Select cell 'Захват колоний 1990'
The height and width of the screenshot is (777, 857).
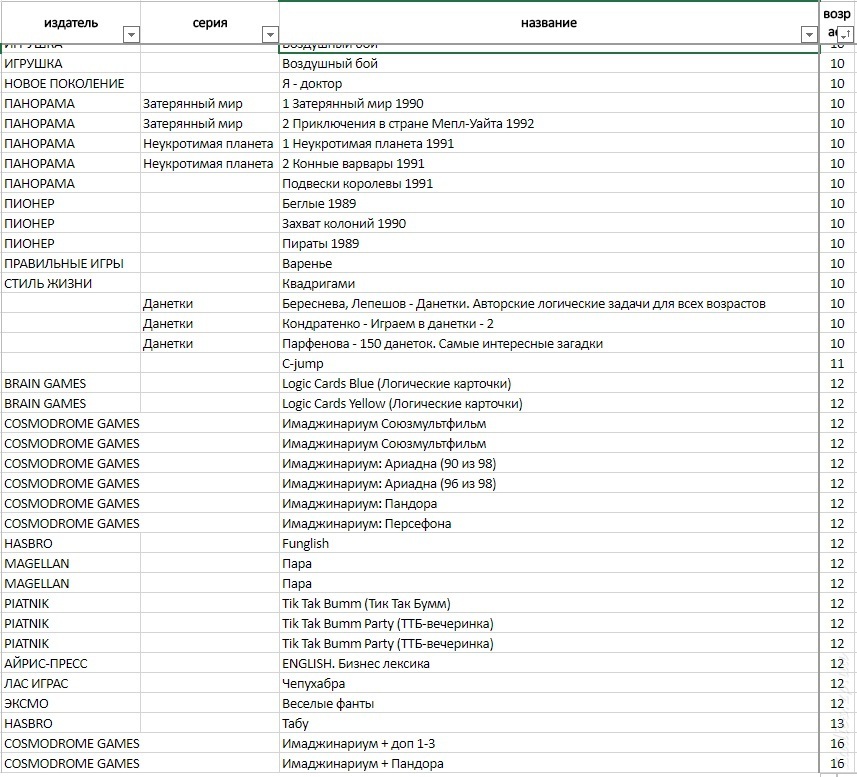(x=549, y=223)
